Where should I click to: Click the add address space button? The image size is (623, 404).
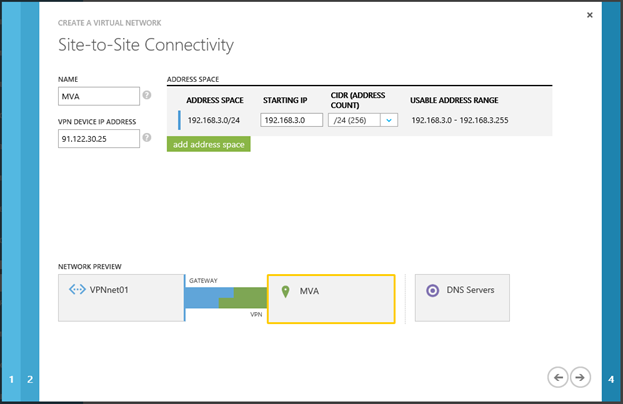click(x=208, y=144)
